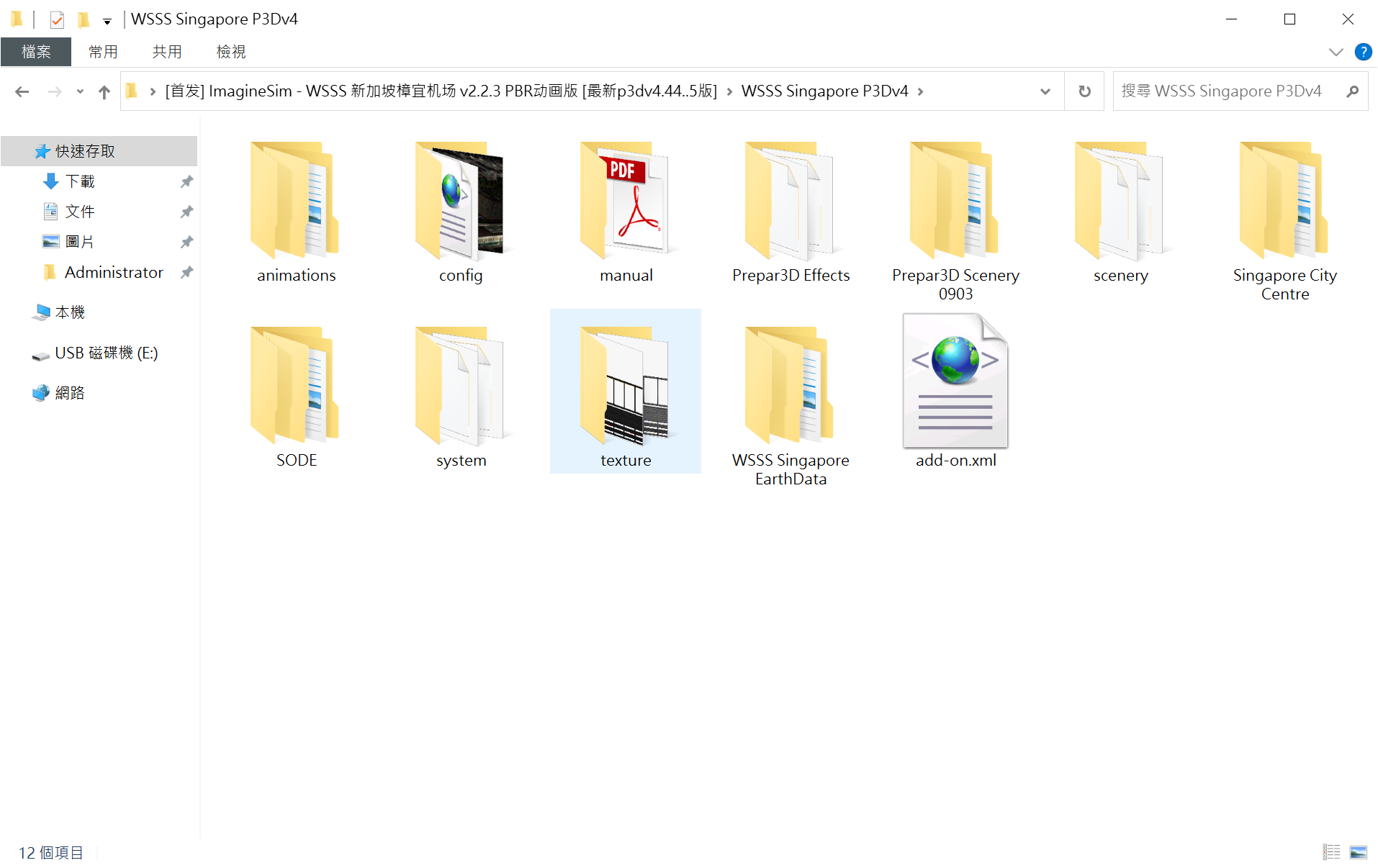The image size is (1378, 868).
Task: Open 圖片 in navigation pane
Action: pyautogui.click(x=80, y=242)
